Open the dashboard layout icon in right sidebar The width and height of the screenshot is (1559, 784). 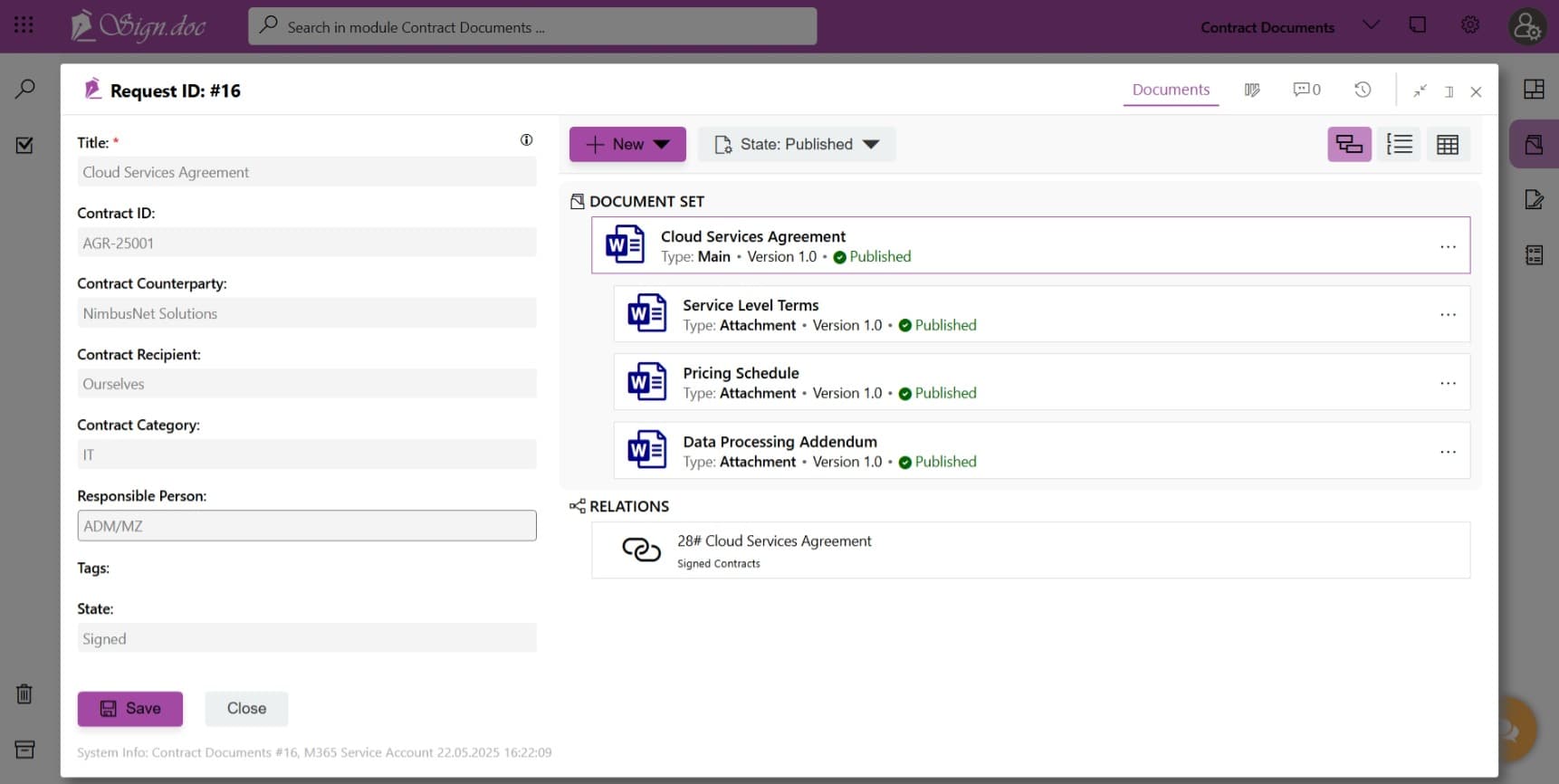[x=1534, y=89]
